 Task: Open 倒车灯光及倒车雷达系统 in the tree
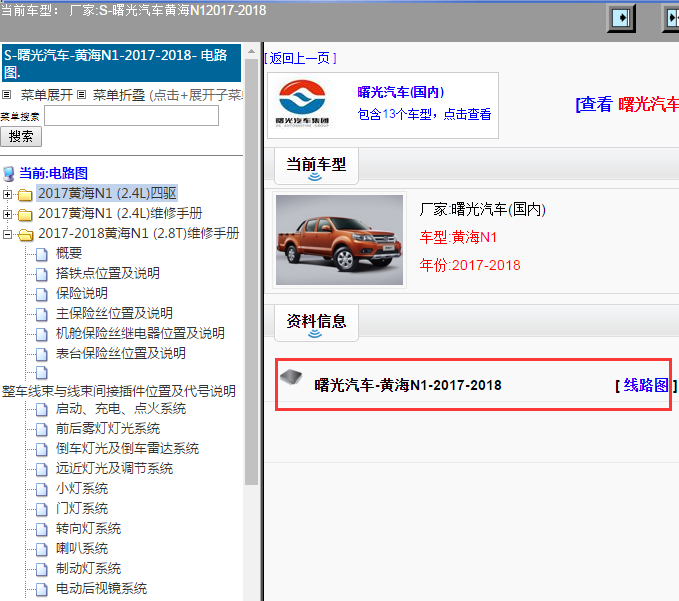coord(127,448)
